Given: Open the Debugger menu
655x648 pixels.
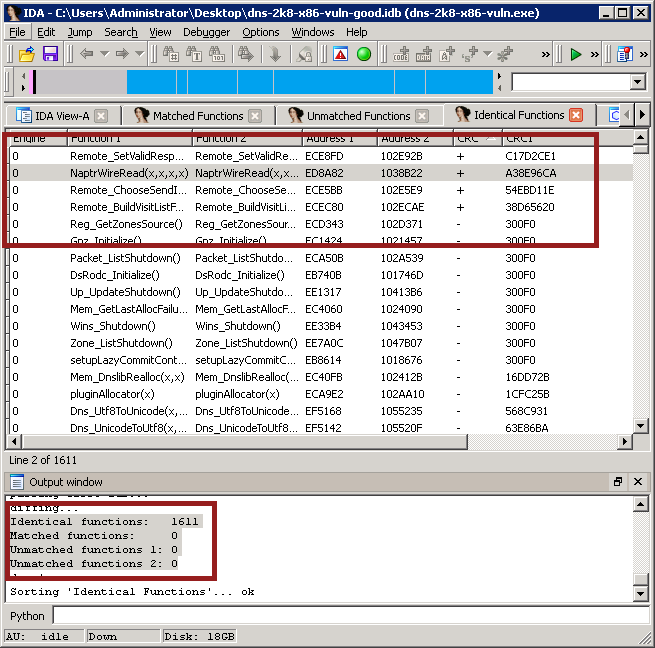Looking at the screenshot, I should pos(206,32).
